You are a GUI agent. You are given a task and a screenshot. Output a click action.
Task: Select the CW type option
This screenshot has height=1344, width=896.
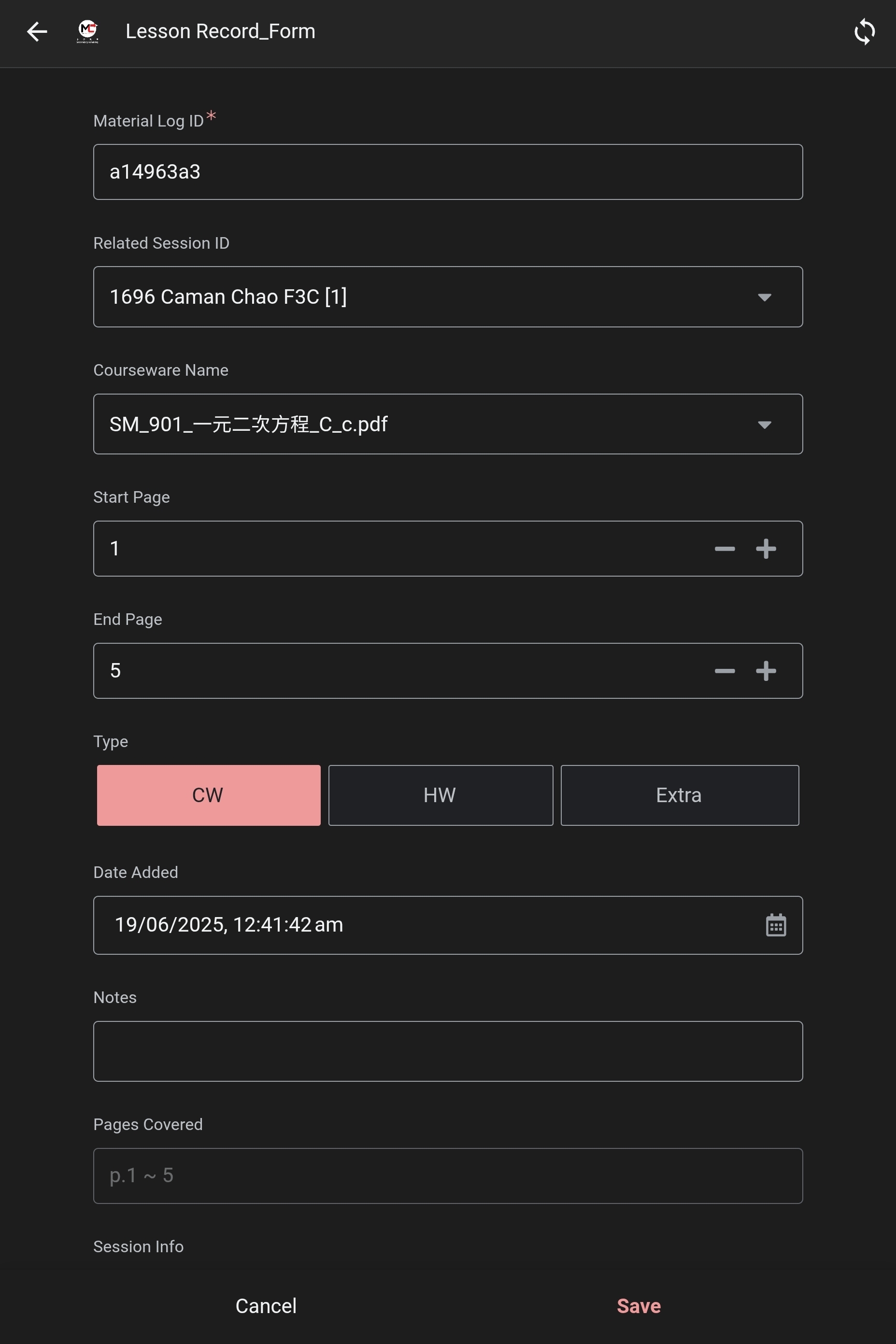(208, 795)
